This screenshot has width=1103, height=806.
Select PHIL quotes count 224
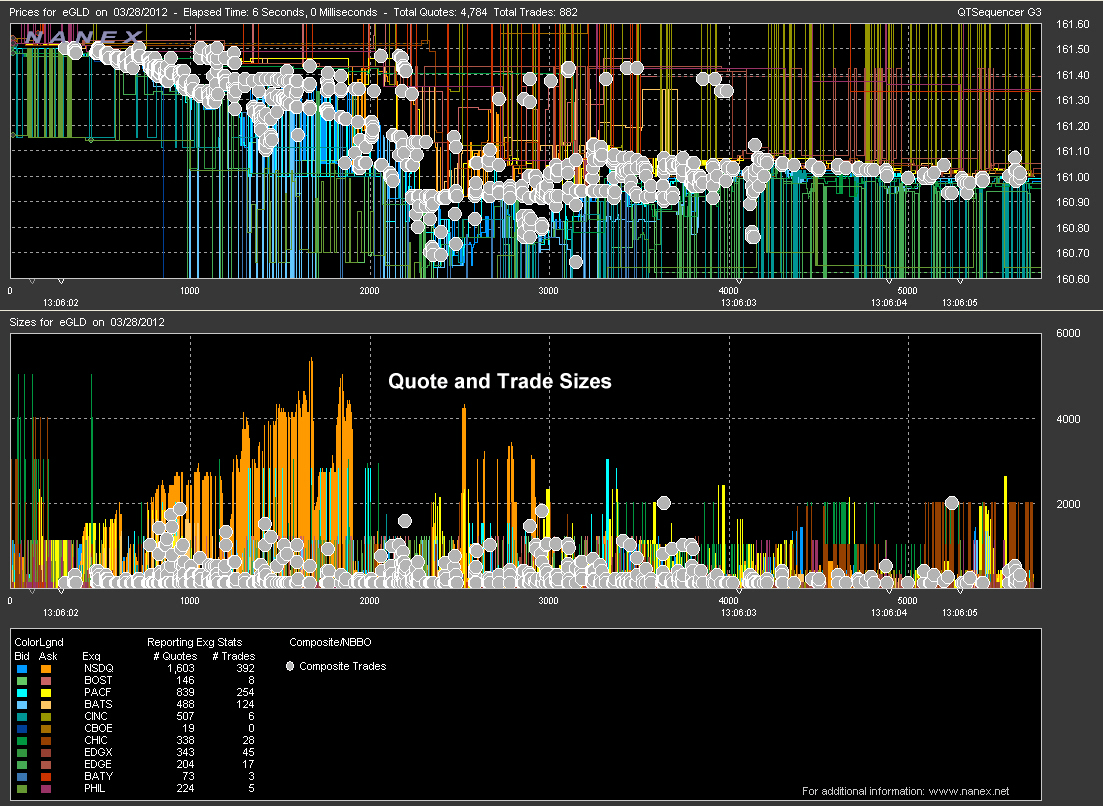pos(185,788)
